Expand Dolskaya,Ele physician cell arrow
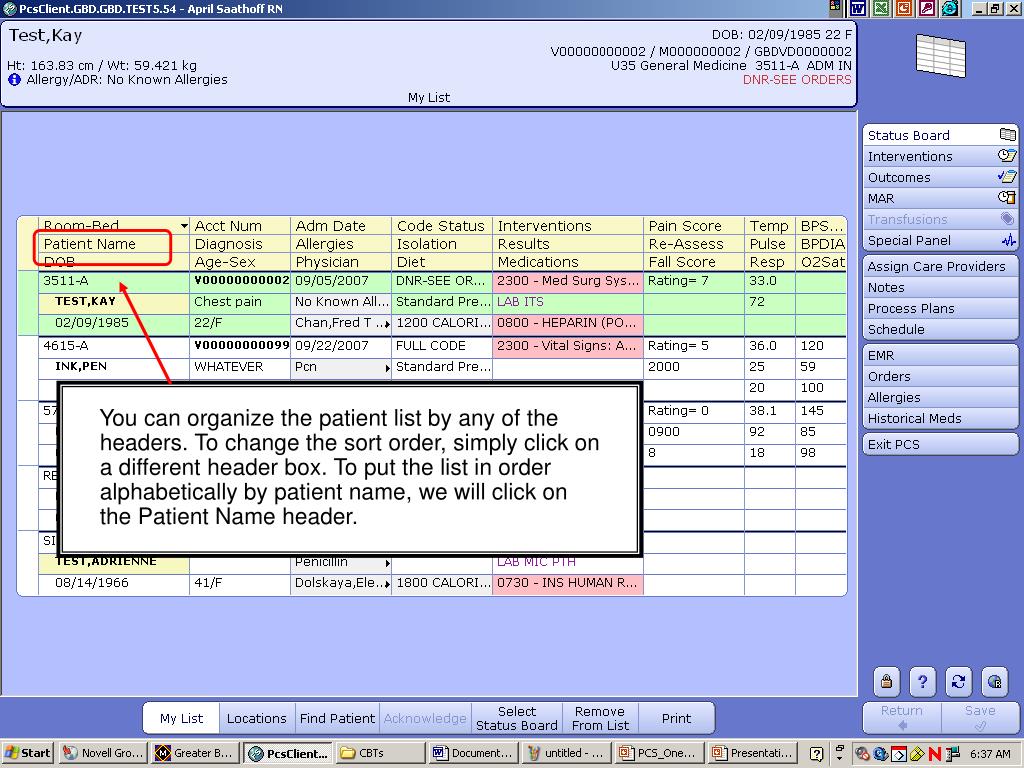 387,584
